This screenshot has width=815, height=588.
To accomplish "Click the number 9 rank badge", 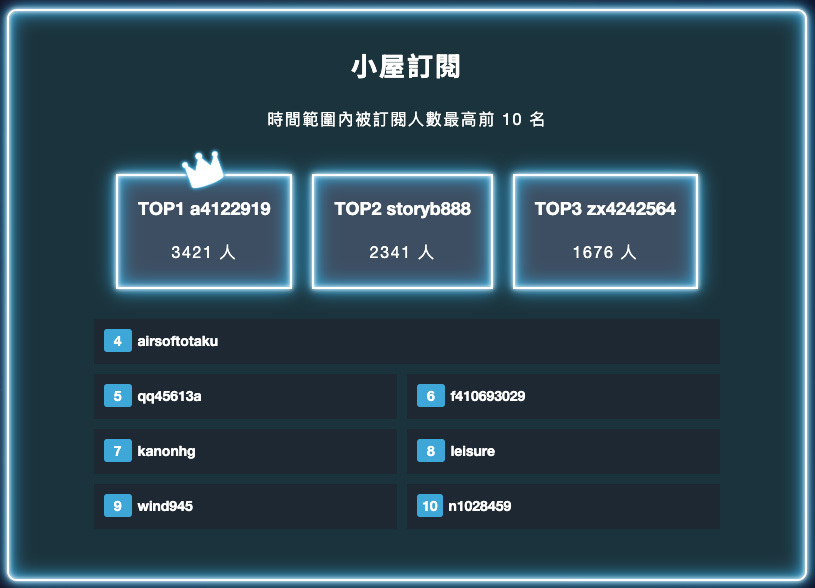I will 117,506.
